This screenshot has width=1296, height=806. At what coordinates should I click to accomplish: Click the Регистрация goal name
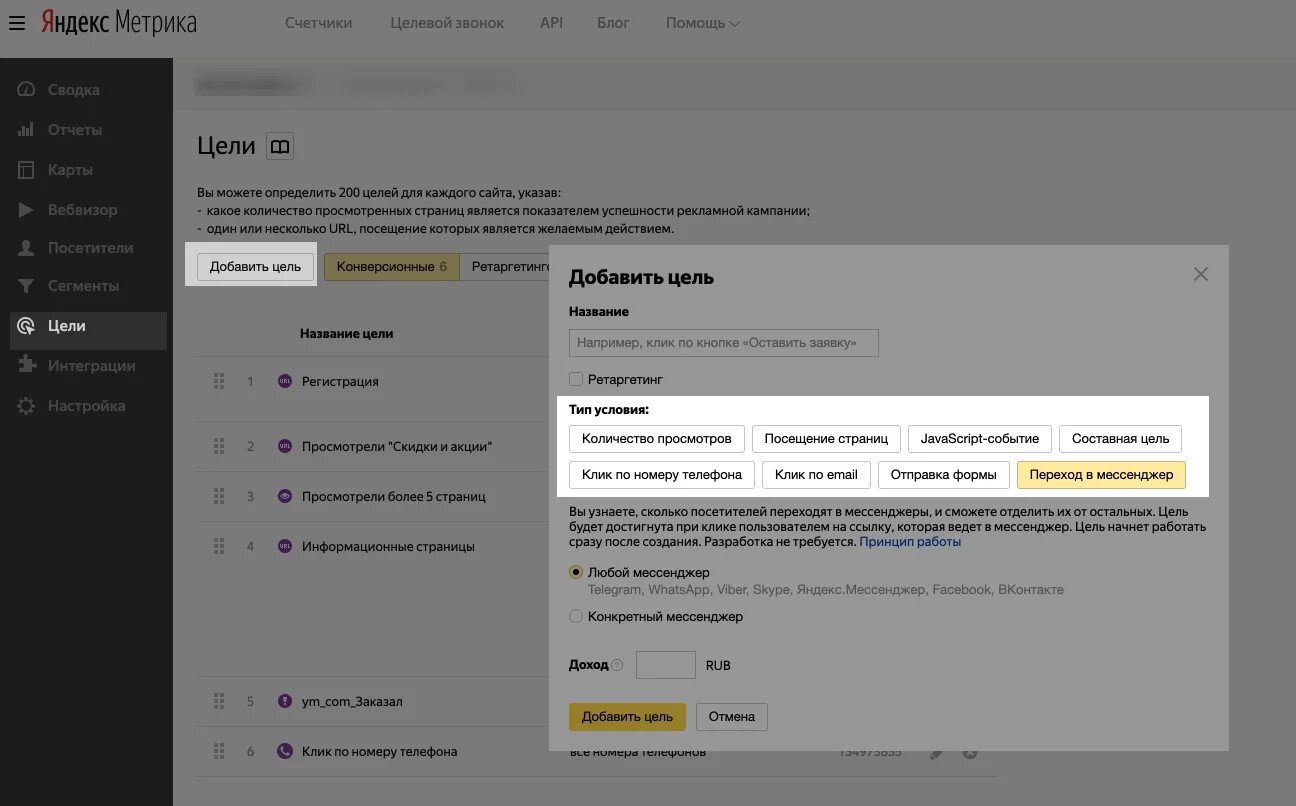click(340, 382)
